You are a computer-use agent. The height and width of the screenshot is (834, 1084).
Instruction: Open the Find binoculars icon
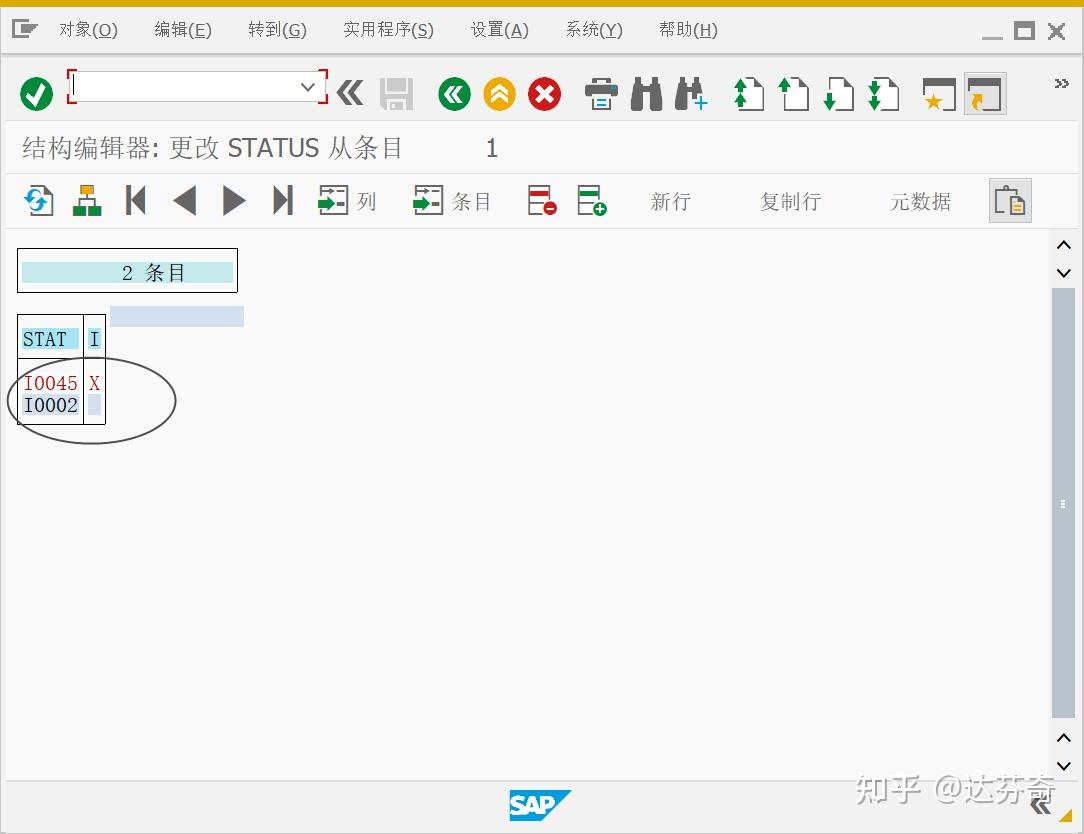[x=646, y=93]
